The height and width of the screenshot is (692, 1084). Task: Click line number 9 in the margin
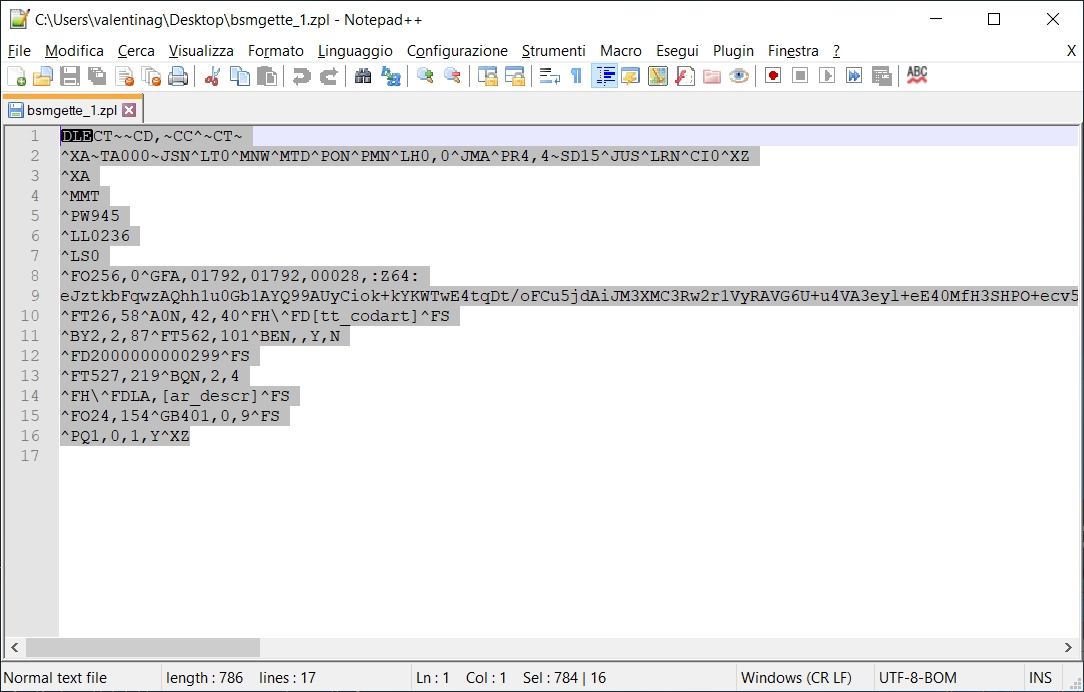pyautogui.click(x=34, y=296)
